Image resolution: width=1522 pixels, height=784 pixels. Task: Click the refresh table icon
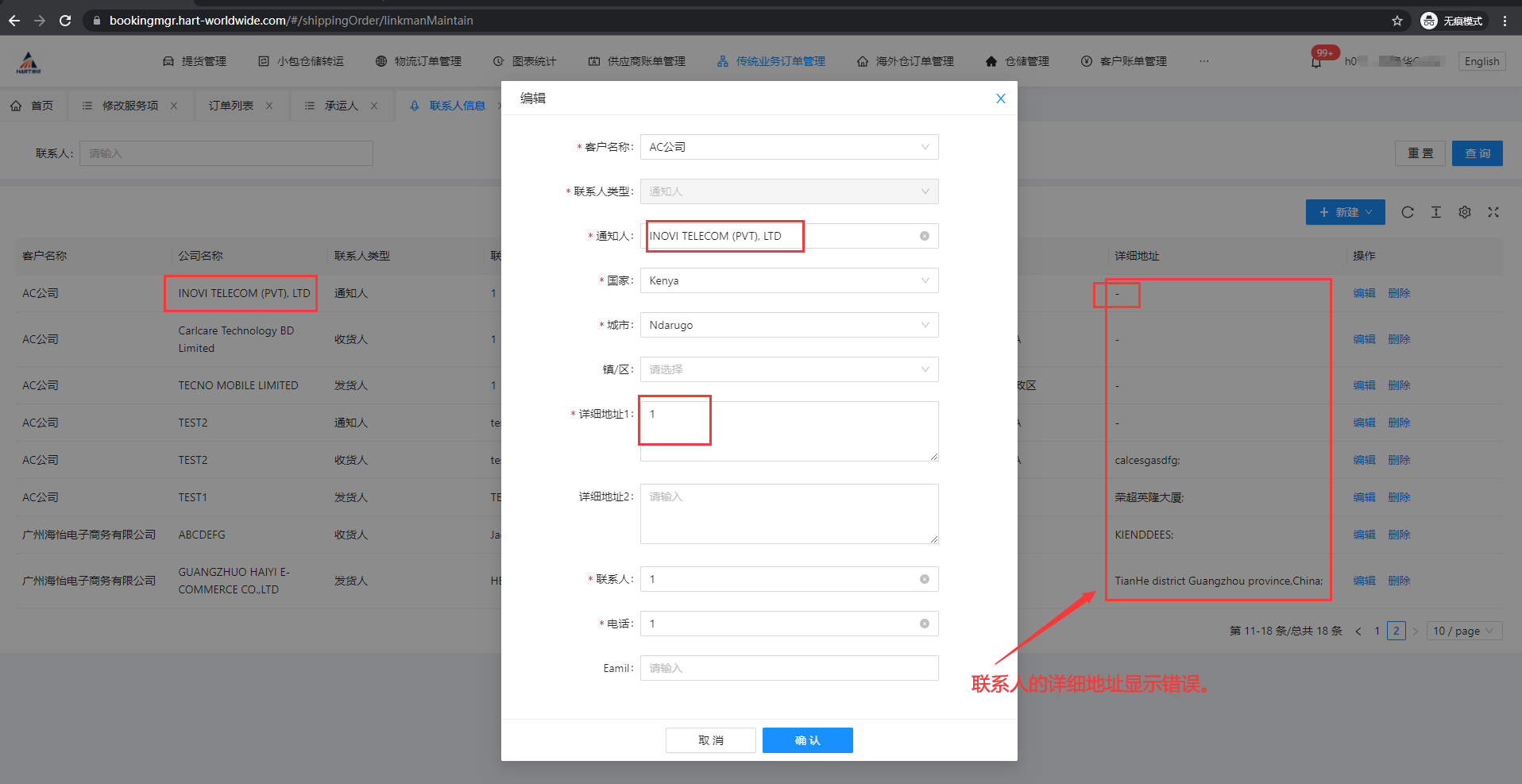(1407, 212)
